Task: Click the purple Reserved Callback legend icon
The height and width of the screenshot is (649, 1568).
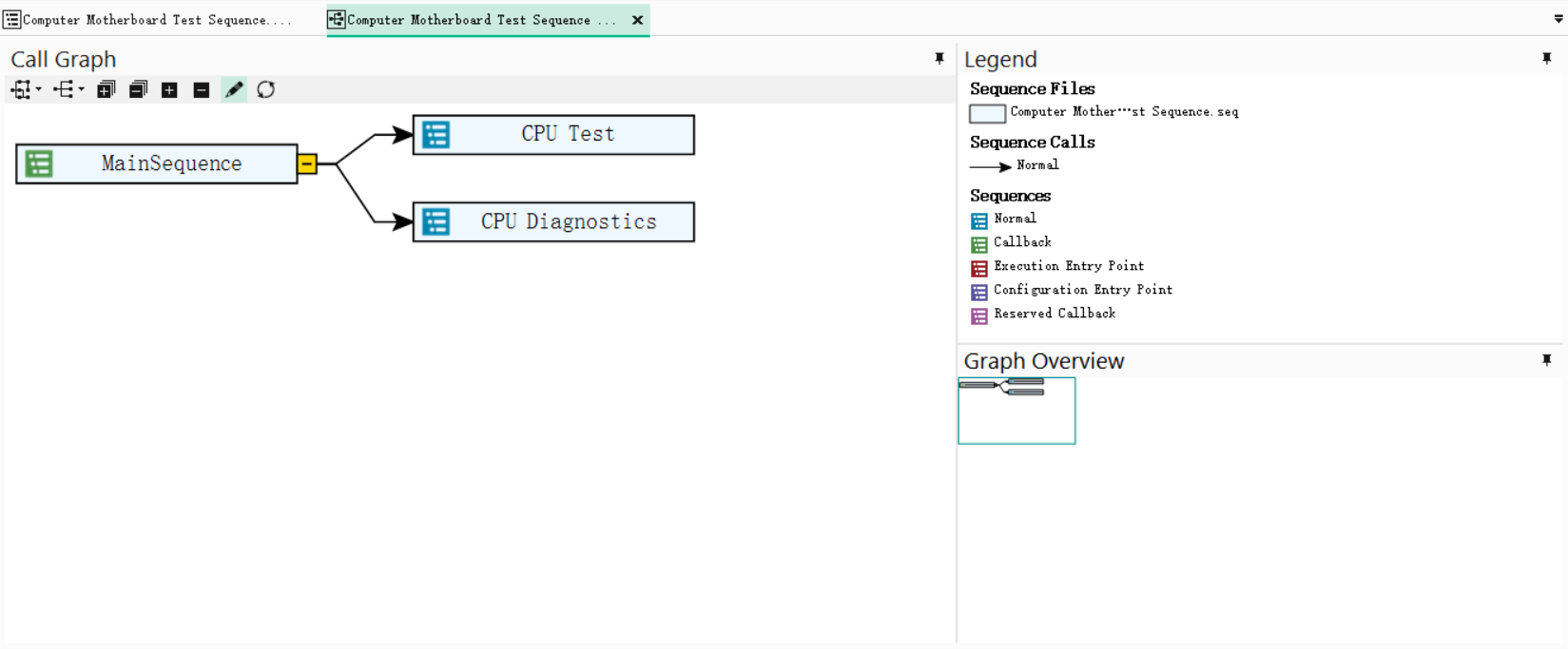Action: point(979,316)
